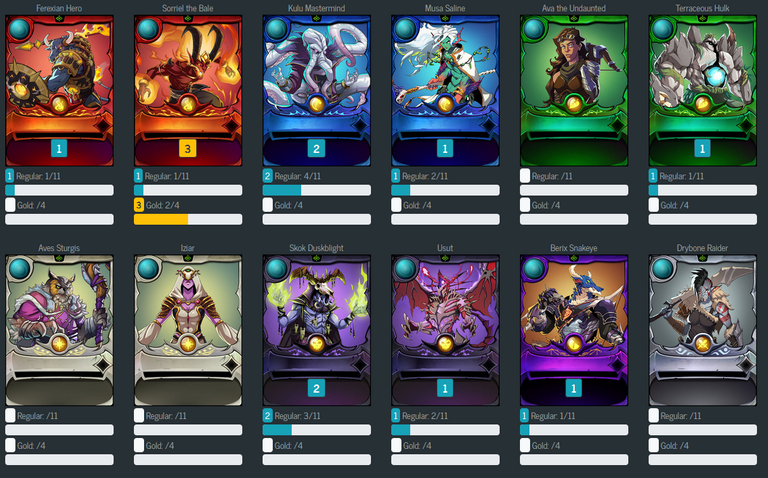The height and width of the screenshot is (478, 768).
Task: Click the Gold 2/4 progress bar under Sorriel
Action: click(188, 219)
